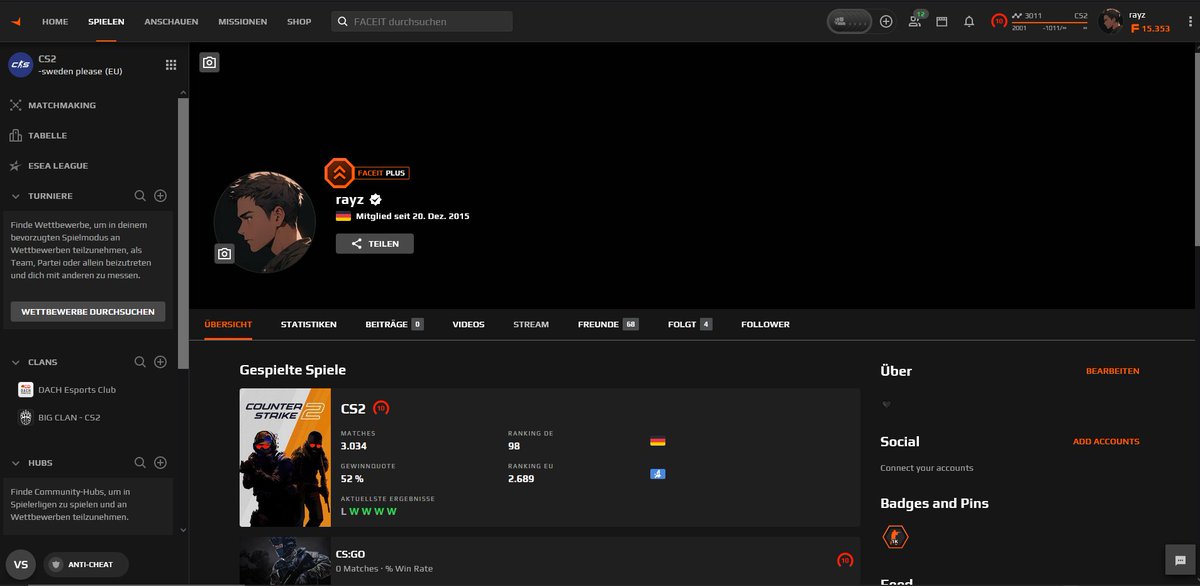Open the SPIELEN menu
The width and height of the screenshot is (1200, 586).
[106, 21]
